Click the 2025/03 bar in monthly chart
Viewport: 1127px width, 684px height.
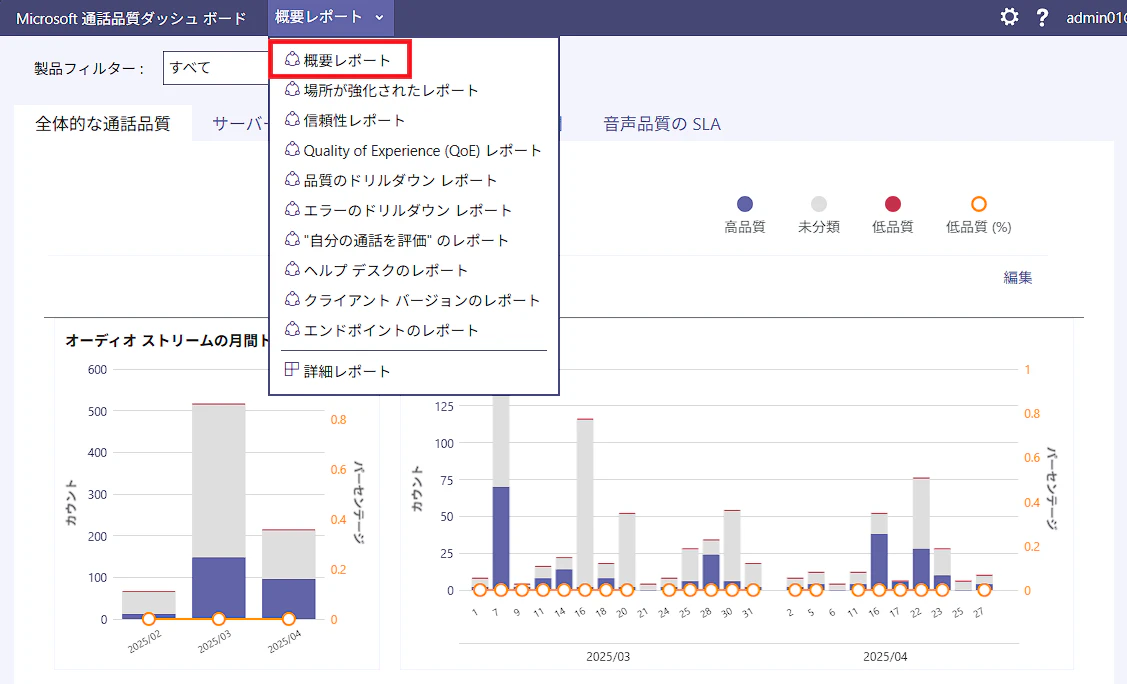[x=218, y=511]
